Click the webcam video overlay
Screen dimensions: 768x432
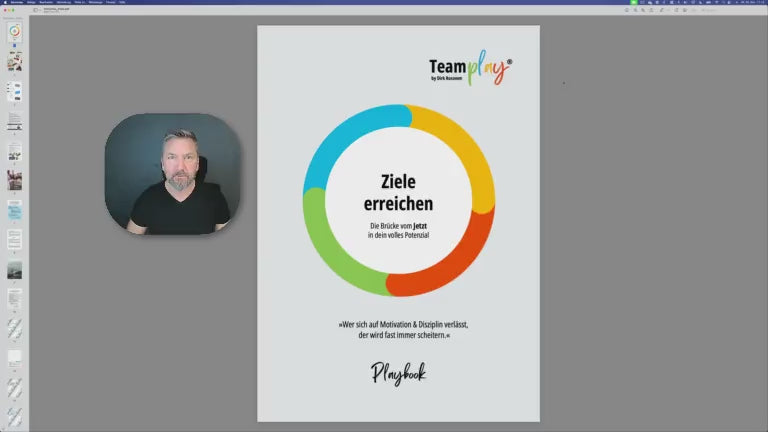click(x=172, y=175)
